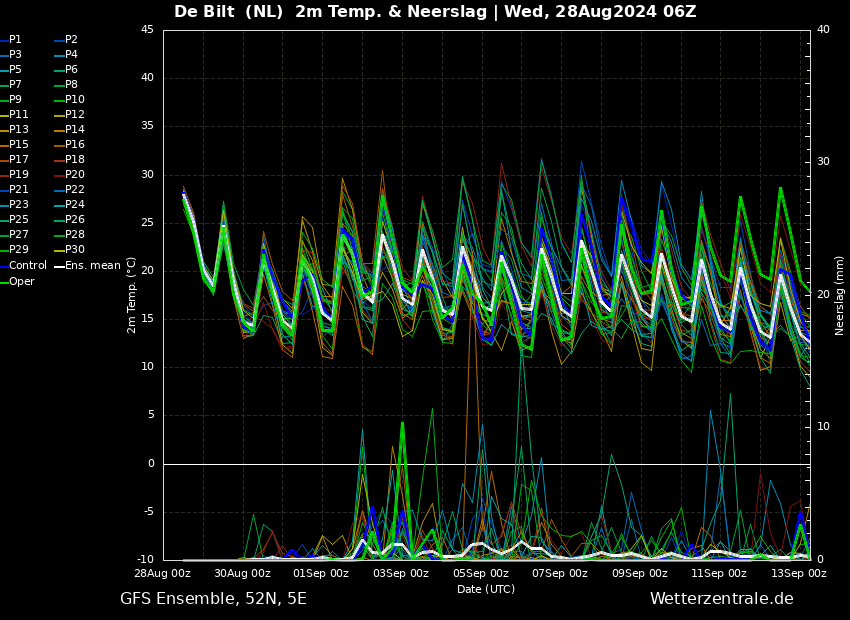Select the Ens. mean legend entry
Screen dimensions: 850x620
[87, 266]
